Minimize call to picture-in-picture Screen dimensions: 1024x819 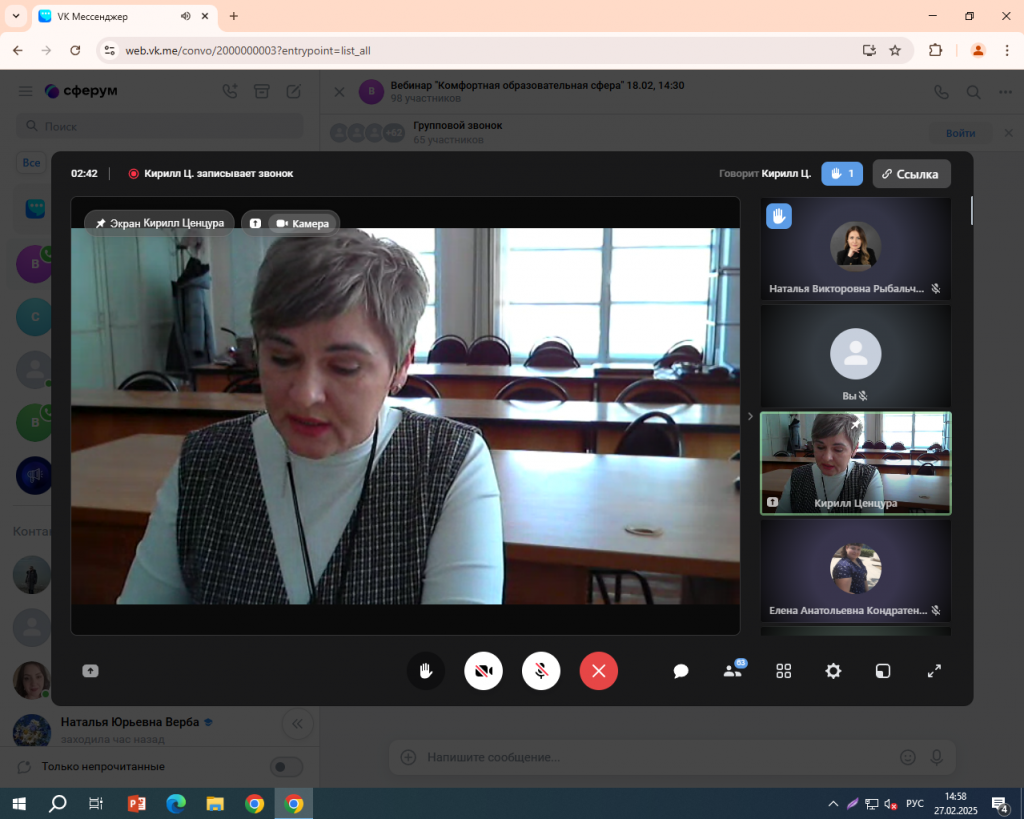point(883,671)
